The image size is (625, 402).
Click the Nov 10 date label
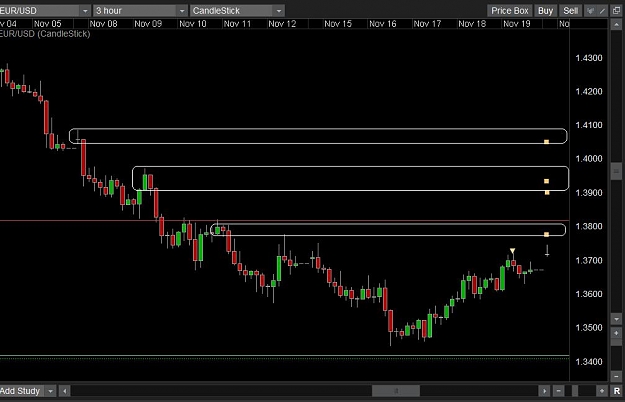coord(193,24)
